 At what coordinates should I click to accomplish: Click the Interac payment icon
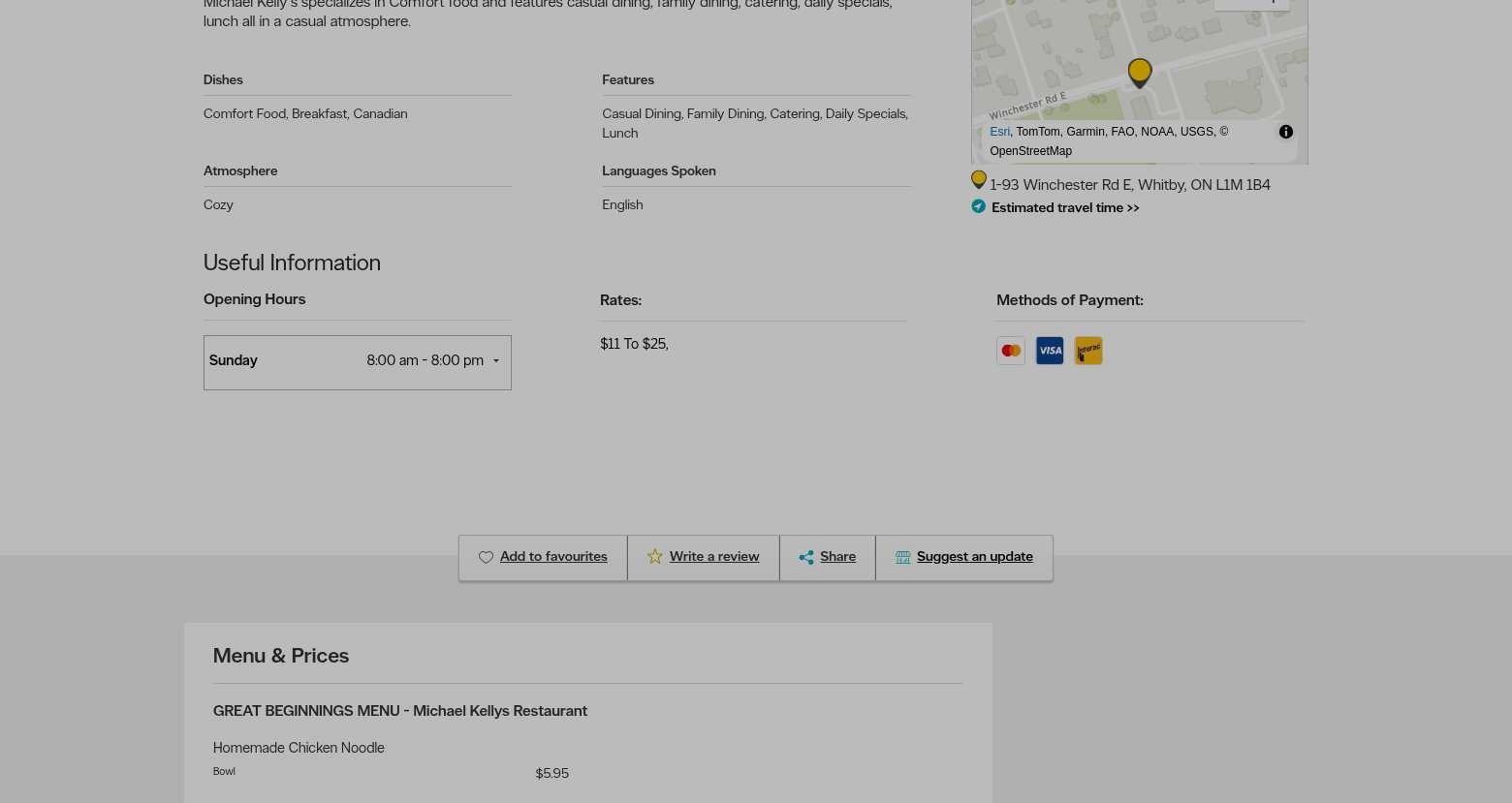click(1087, 351)
